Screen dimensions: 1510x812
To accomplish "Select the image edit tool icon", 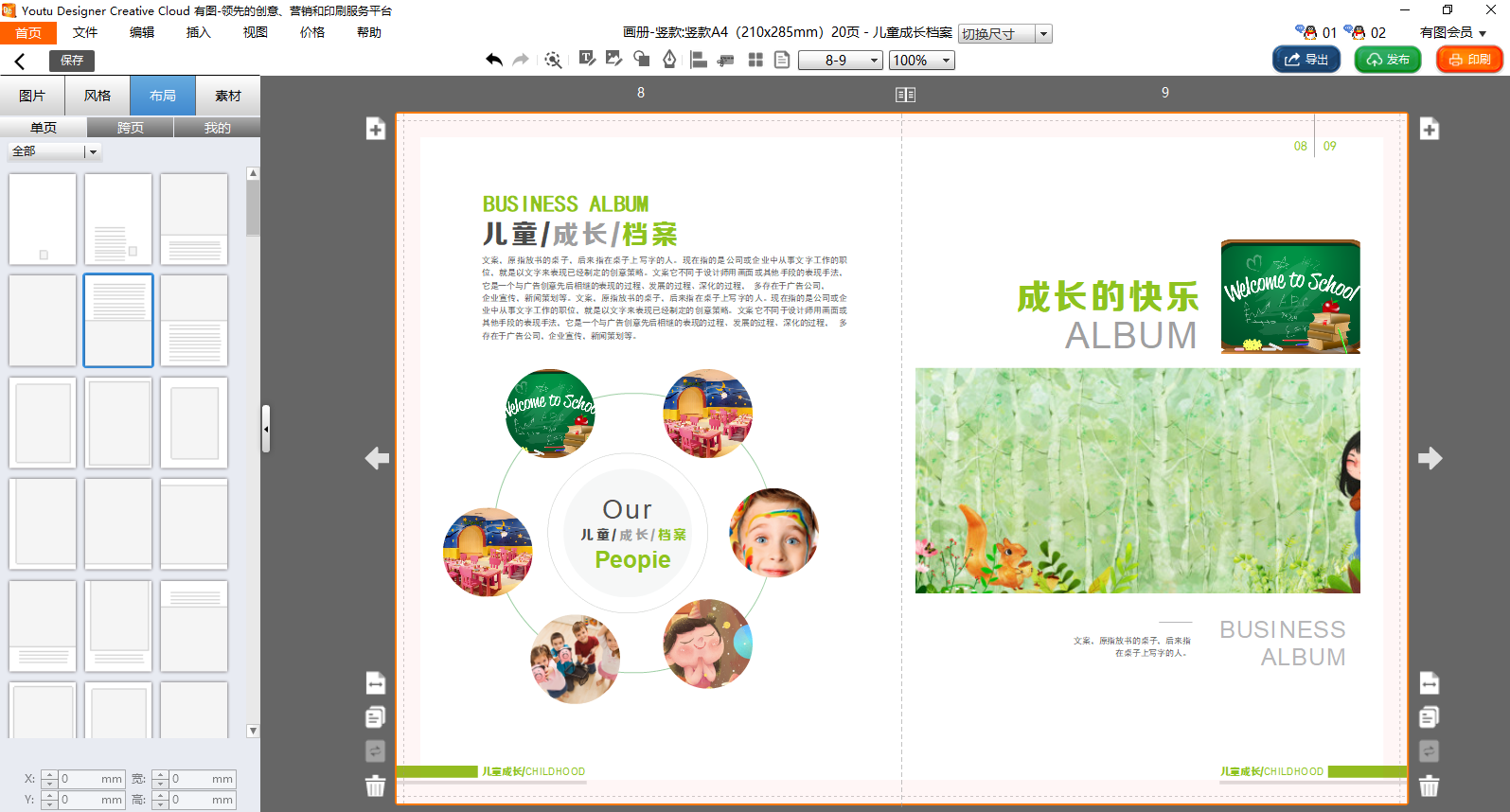I will tap(613, 60).
